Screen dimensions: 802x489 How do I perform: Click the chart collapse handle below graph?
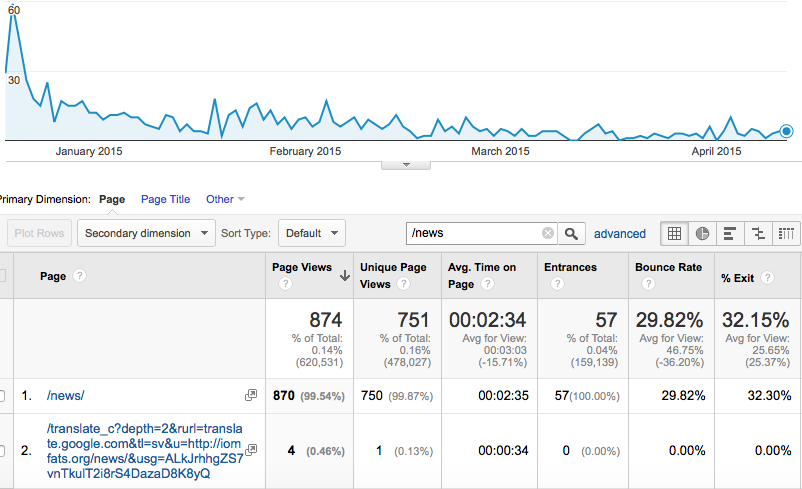(406, 164)
